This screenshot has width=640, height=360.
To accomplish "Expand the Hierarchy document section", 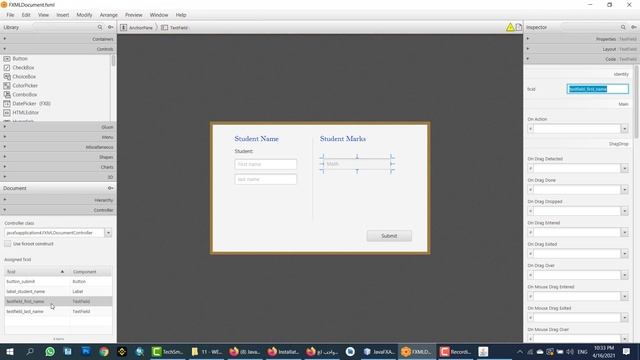I will point(58,200).
